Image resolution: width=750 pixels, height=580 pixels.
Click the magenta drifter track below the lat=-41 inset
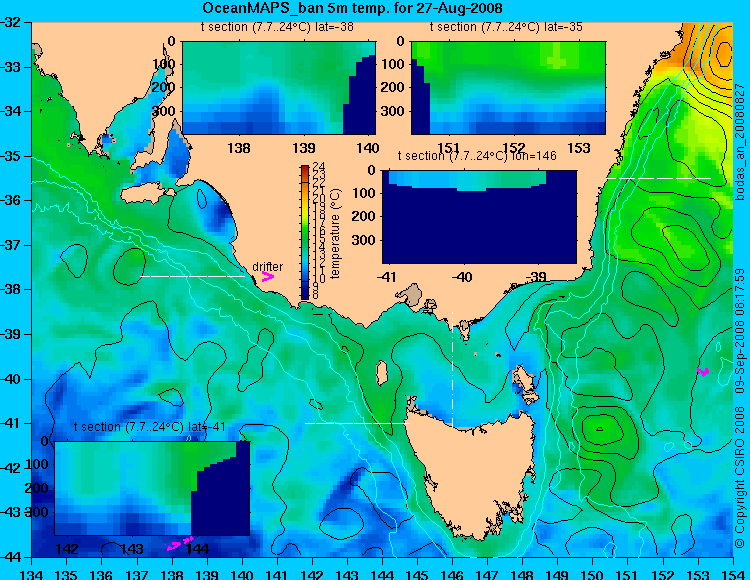180,544
